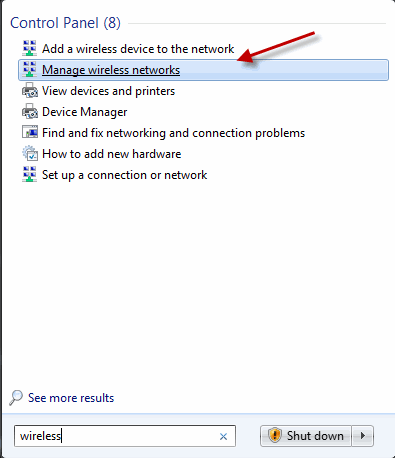Open Find and fix networking and connection problems

(x=173, y=133)
